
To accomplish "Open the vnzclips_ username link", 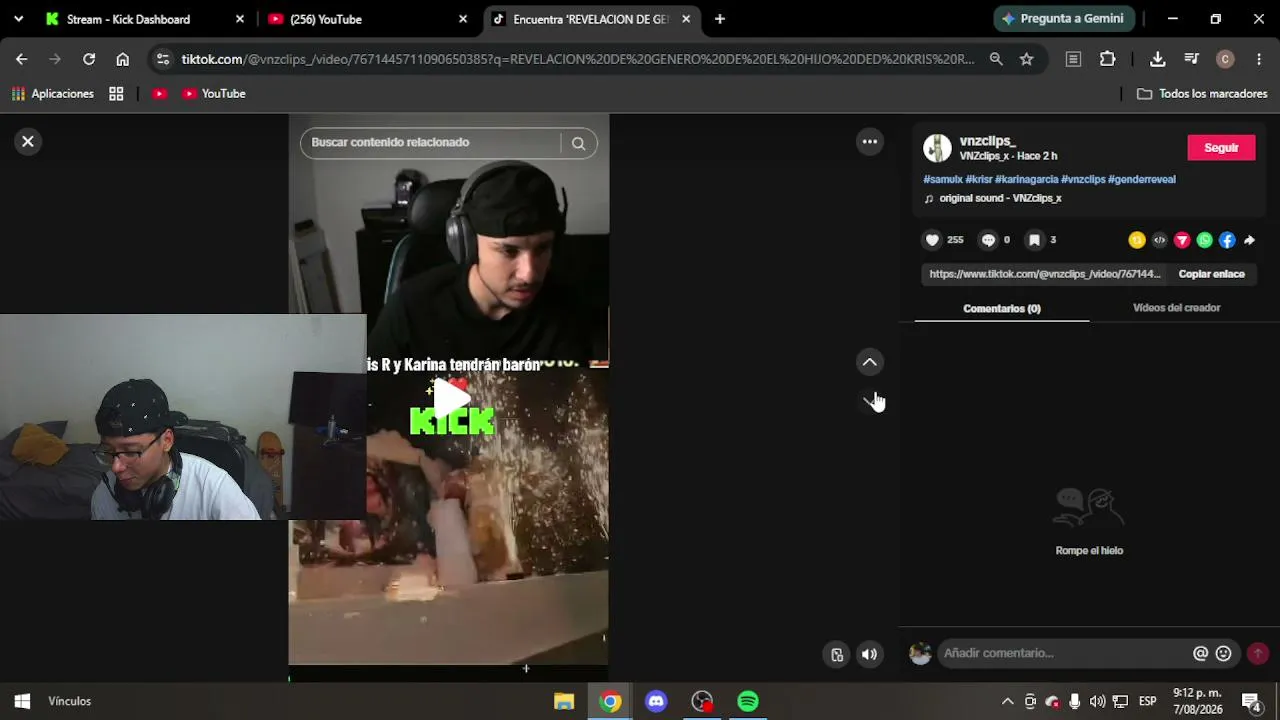I will coord(988,141).
